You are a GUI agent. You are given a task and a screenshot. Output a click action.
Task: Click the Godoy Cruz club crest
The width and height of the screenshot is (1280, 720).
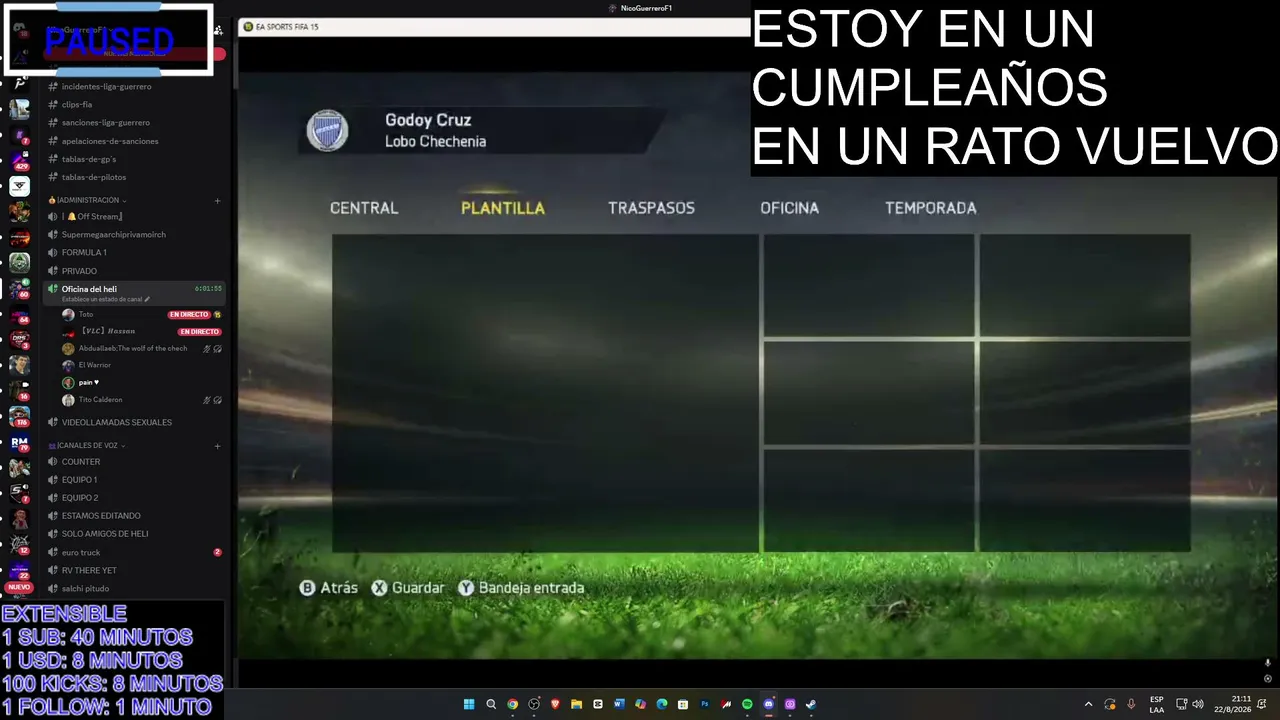coord(327,130)
